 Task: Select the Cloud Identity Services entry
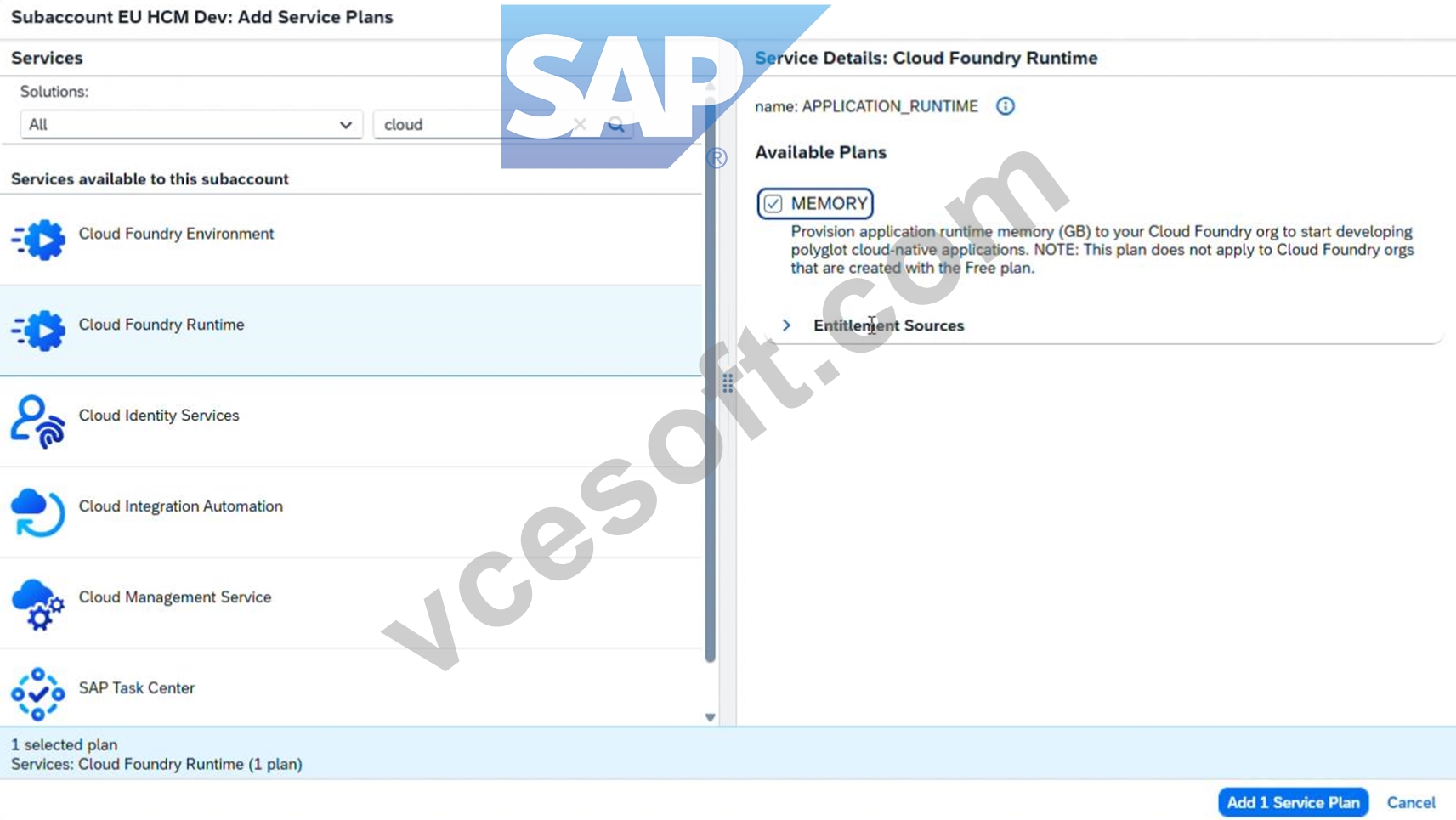pos(351,421)
